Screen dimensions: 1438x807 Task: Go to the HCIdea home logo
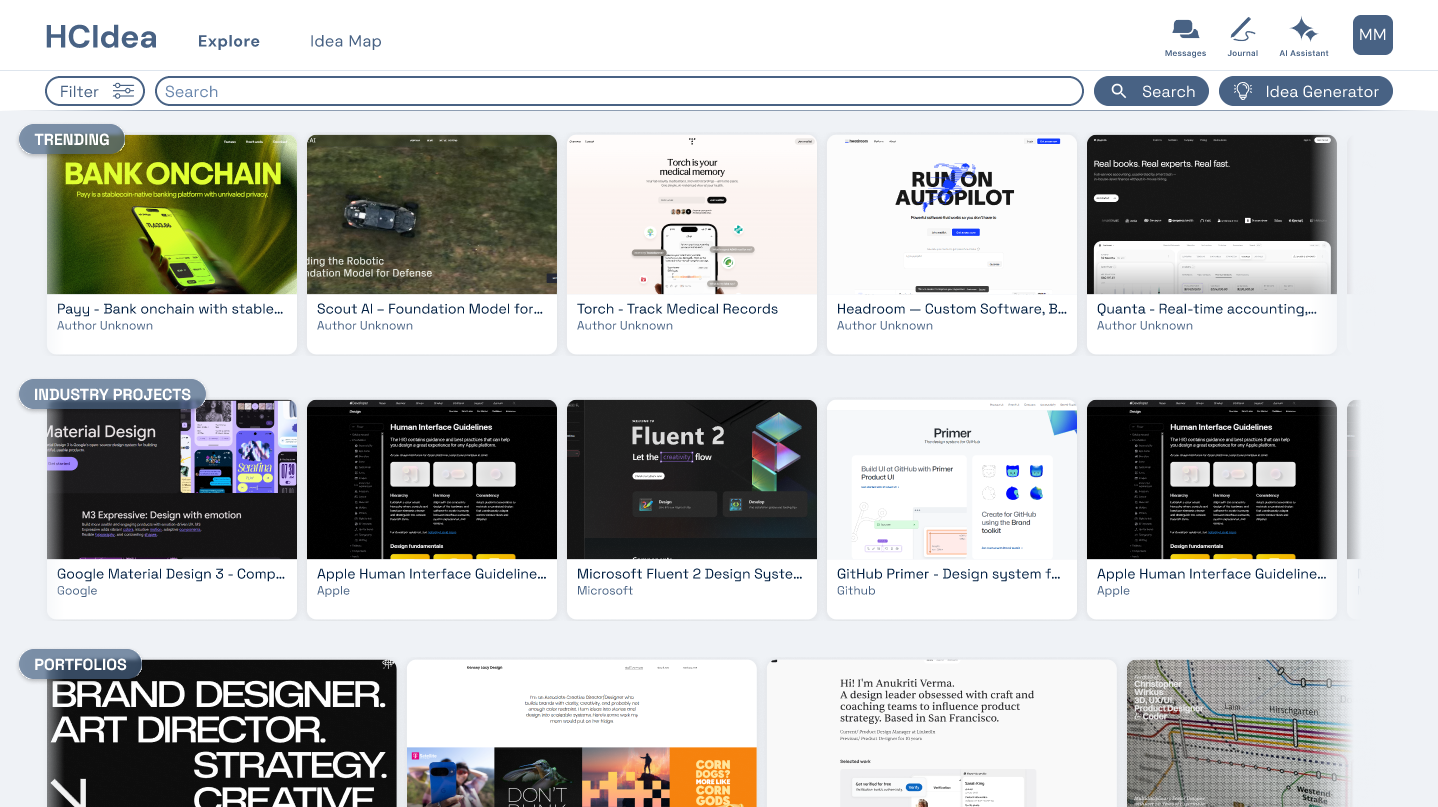point(101,37)
